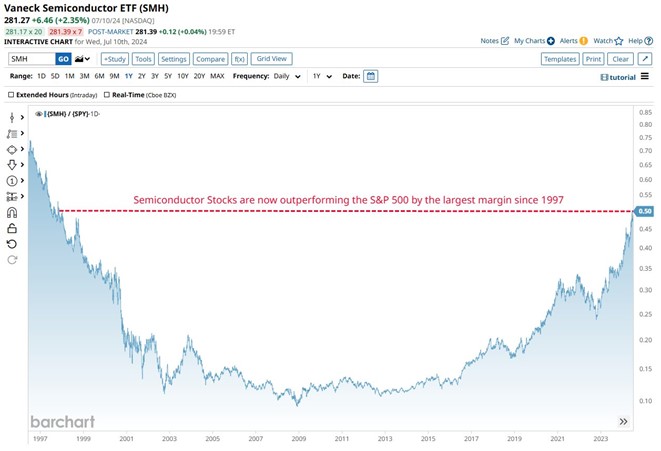Viewport: 661px width, 451px height.
Task: Enable the Extended Hours checkbox
Action: [11, 96]
